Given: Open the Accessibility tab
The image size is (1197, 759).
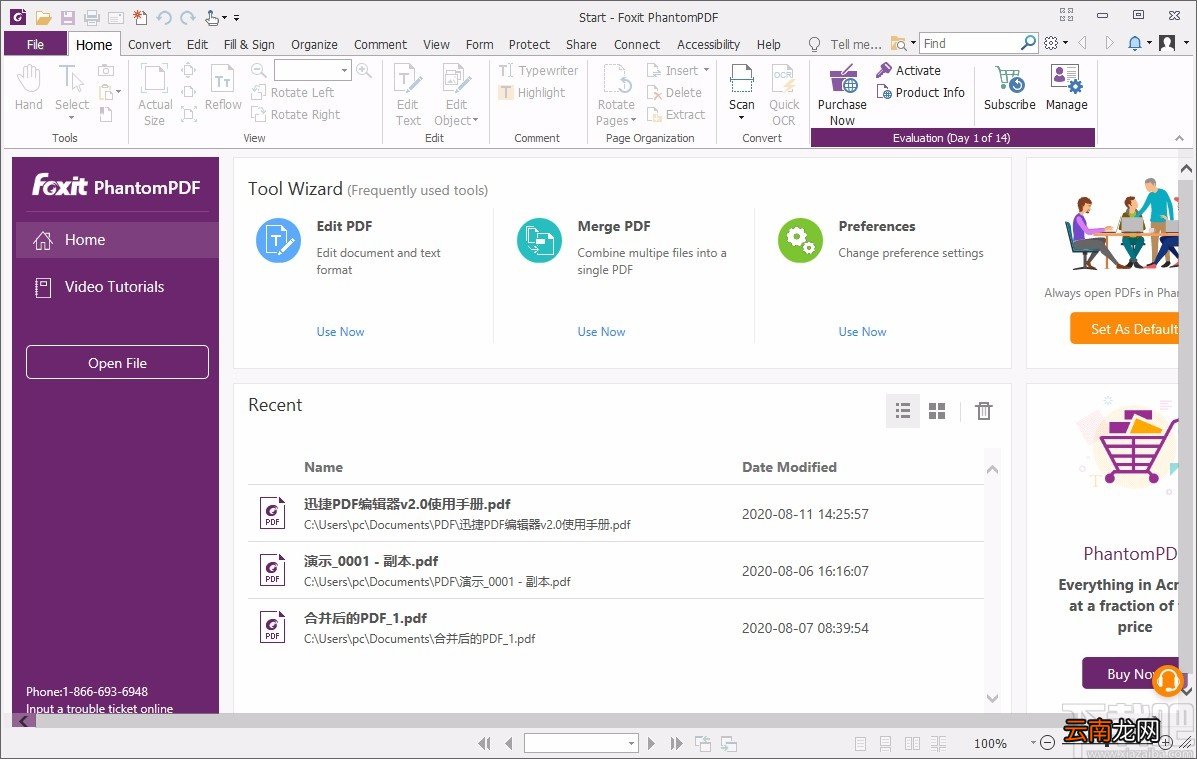Looking at the screenshot, I should click(708, 44).
